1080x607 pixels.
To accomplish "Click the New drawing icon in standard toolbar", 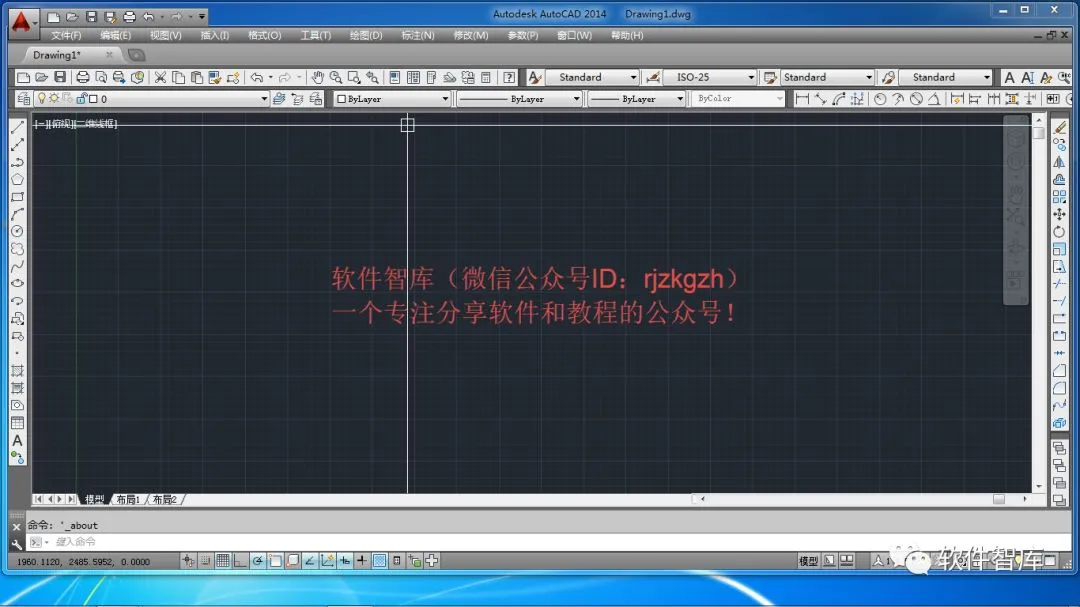I will point(23,77).
